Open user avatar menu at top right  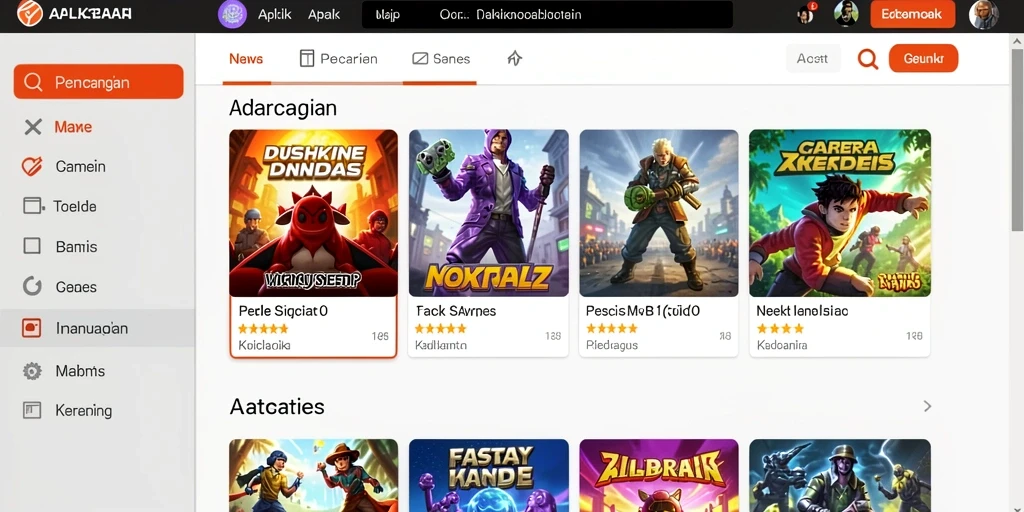click(984, 14)
